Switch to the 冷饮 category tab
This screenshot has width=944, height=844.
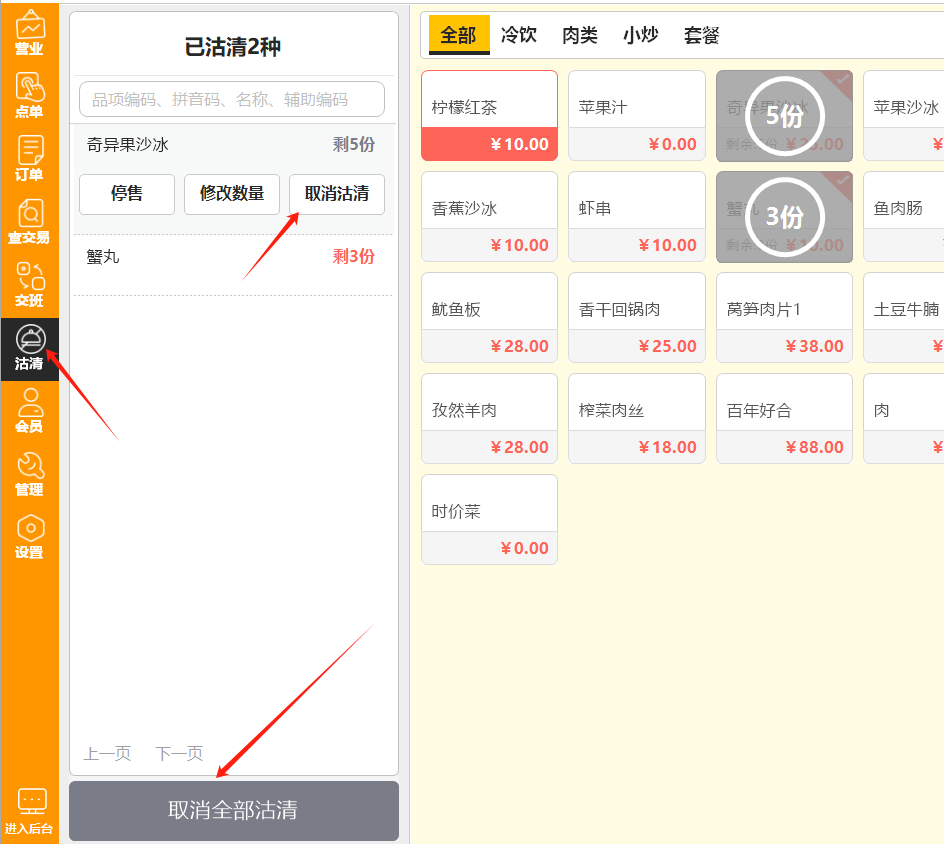[519, 35]
